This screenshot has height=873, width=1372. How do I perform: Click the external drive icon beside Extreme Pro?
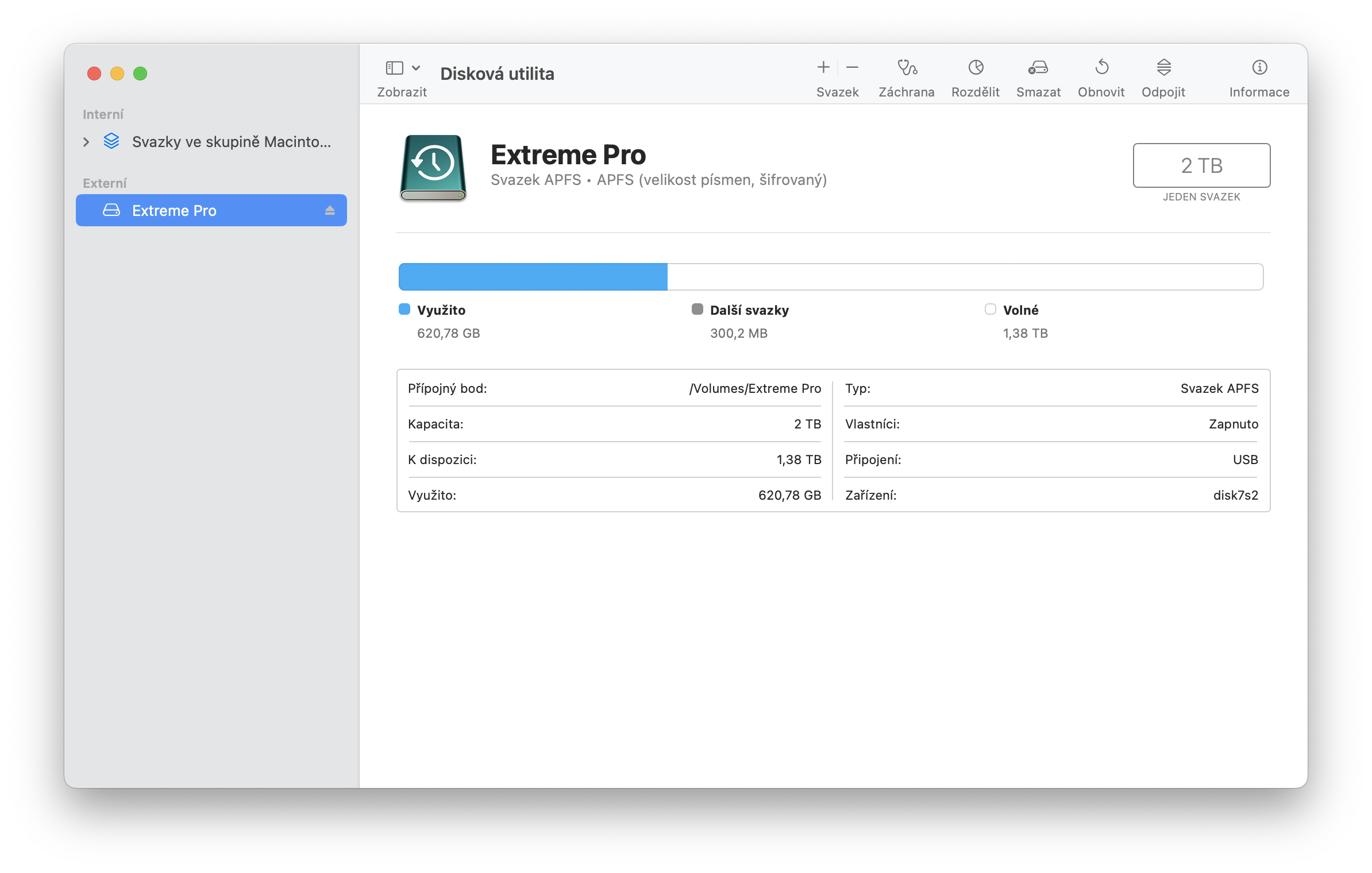pos(111,210)
